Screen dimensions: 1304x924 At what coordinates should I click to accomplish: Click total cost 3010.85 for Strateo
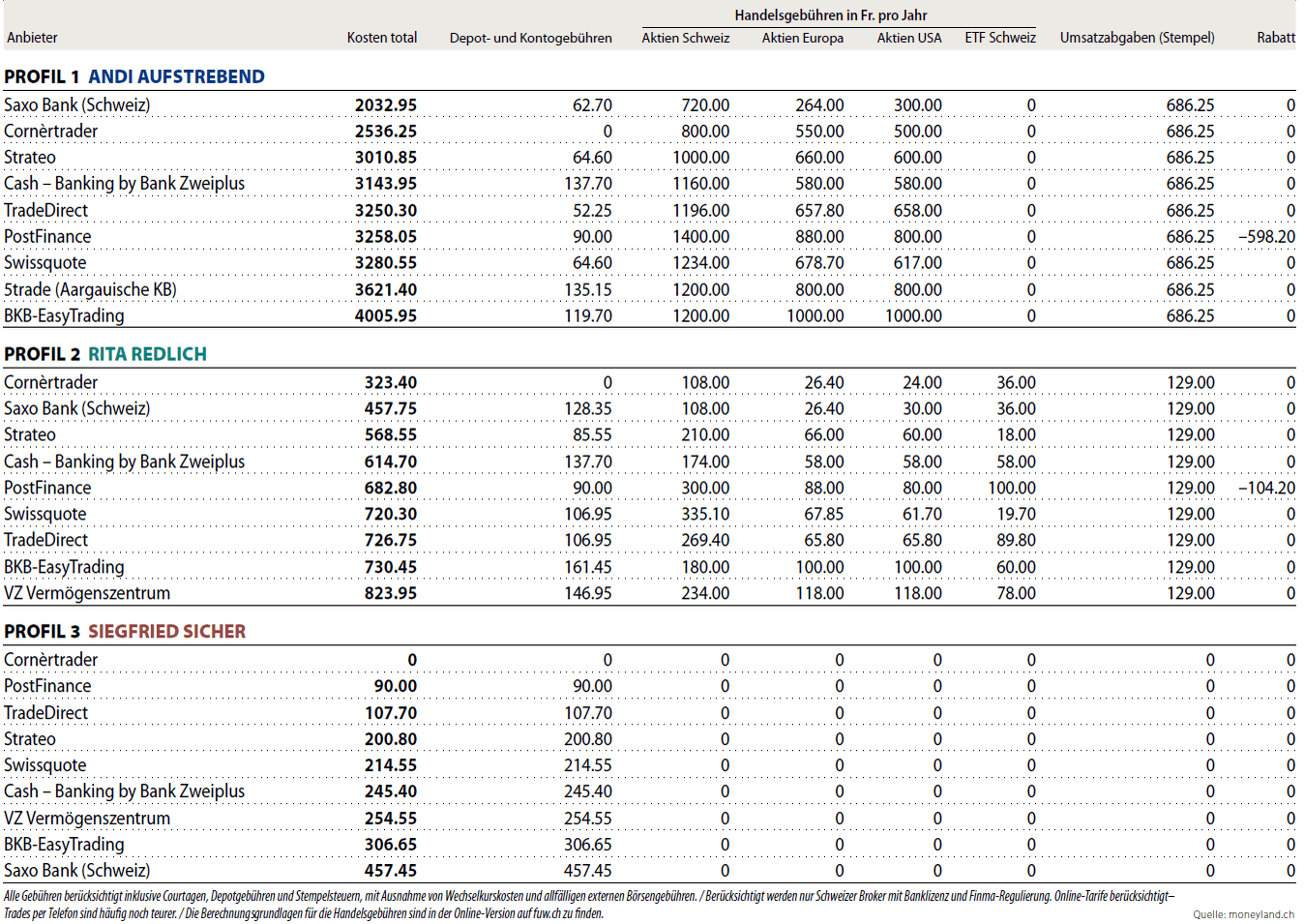(x=386, y=158)
